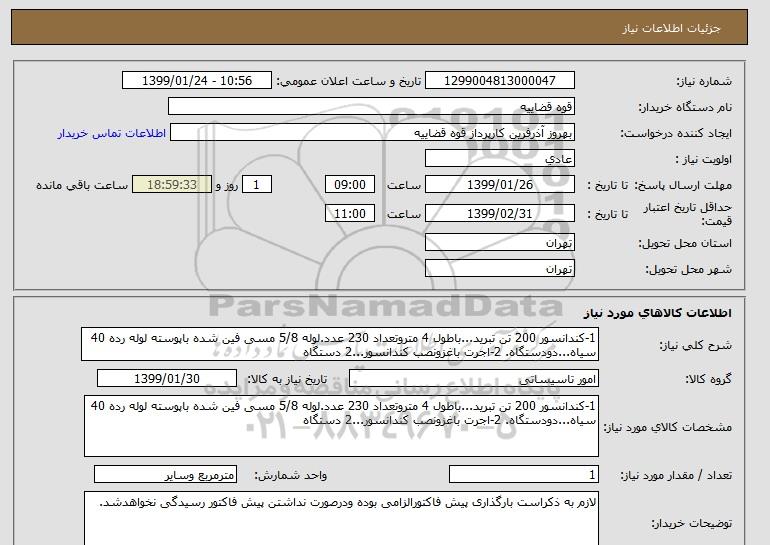The image size is (770, 545).
Task: Click remaining time countdown 18:59:33
Action: (172, 185)
